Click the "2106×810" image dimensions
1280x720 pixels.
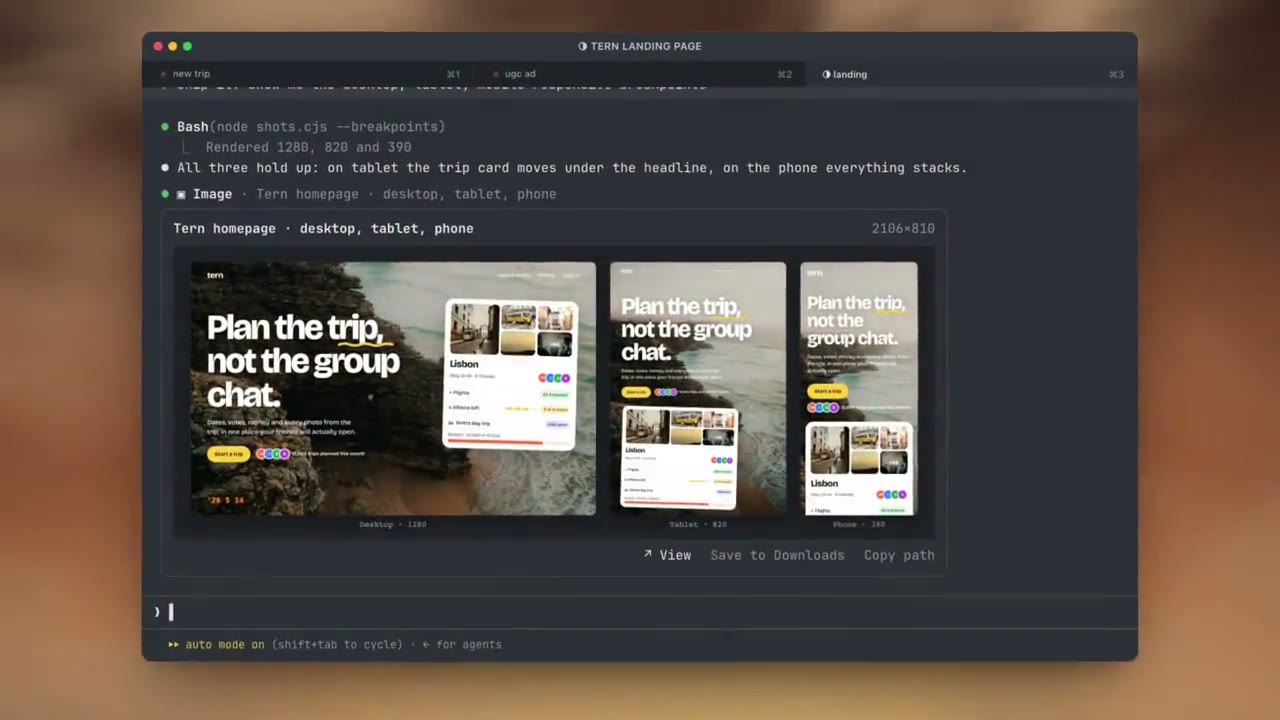903,228
